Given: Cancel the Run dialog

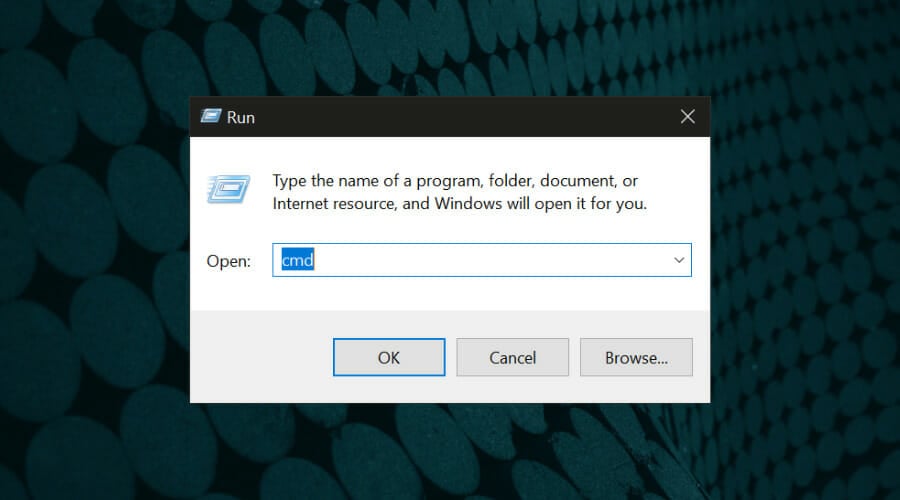Looking at the screenshot, I should coord(512,357).
